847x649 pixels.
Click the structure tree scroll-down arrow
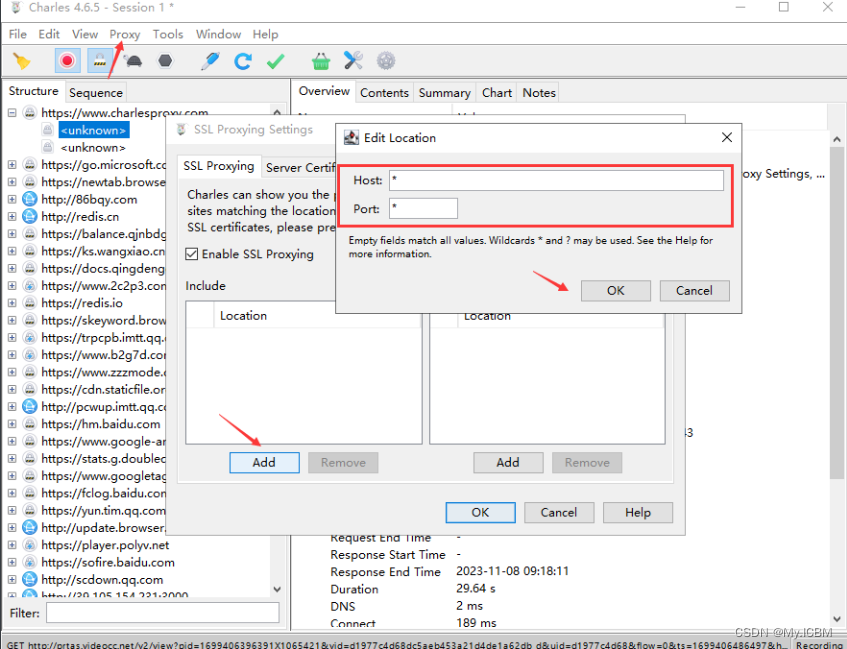point(277,589)
